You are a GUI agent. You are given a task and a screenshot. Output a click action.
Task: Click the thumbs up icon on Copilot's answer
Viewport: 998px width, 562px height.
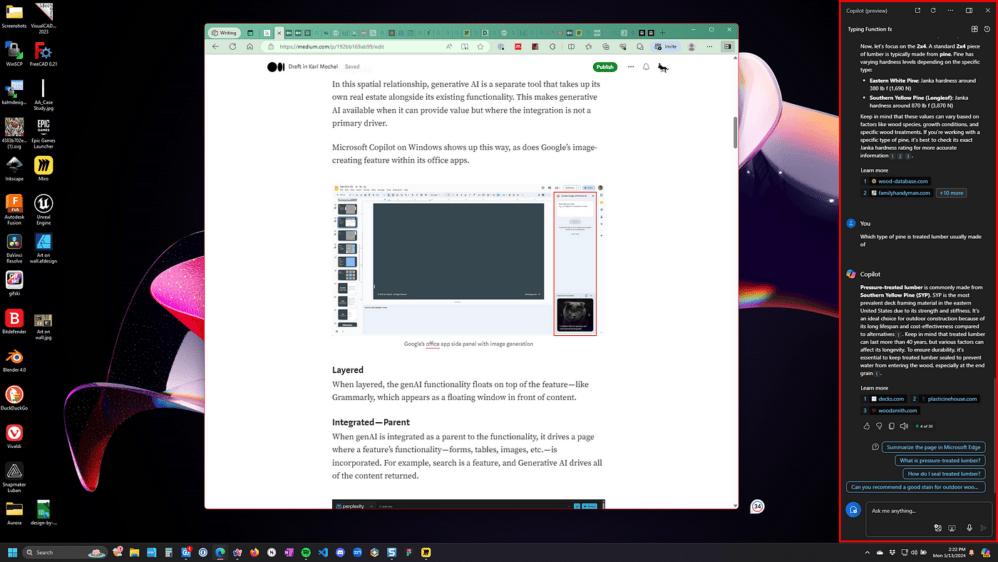pos(866,426)
